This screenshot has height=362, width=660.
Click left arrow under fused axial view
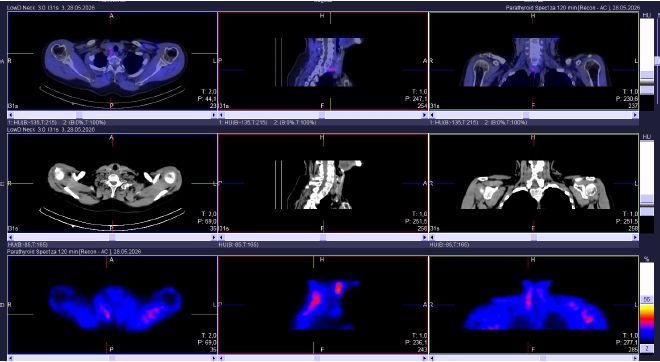point(10,115)
